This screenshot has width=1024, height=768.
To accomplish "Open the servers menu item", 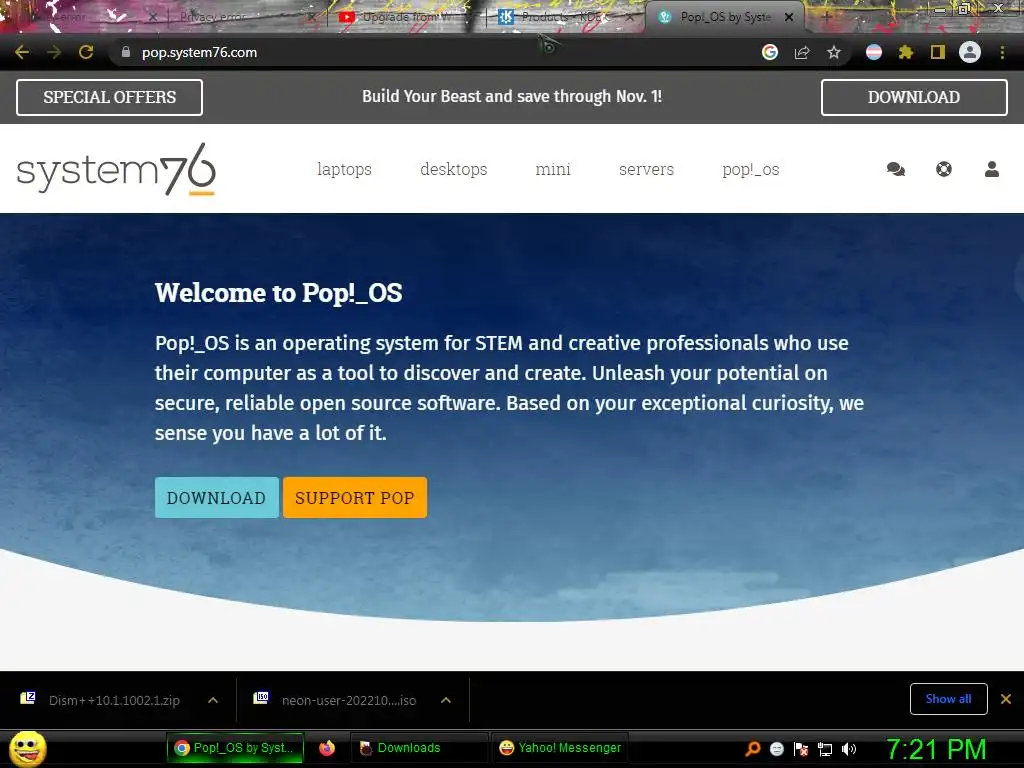I will (647, 169).
